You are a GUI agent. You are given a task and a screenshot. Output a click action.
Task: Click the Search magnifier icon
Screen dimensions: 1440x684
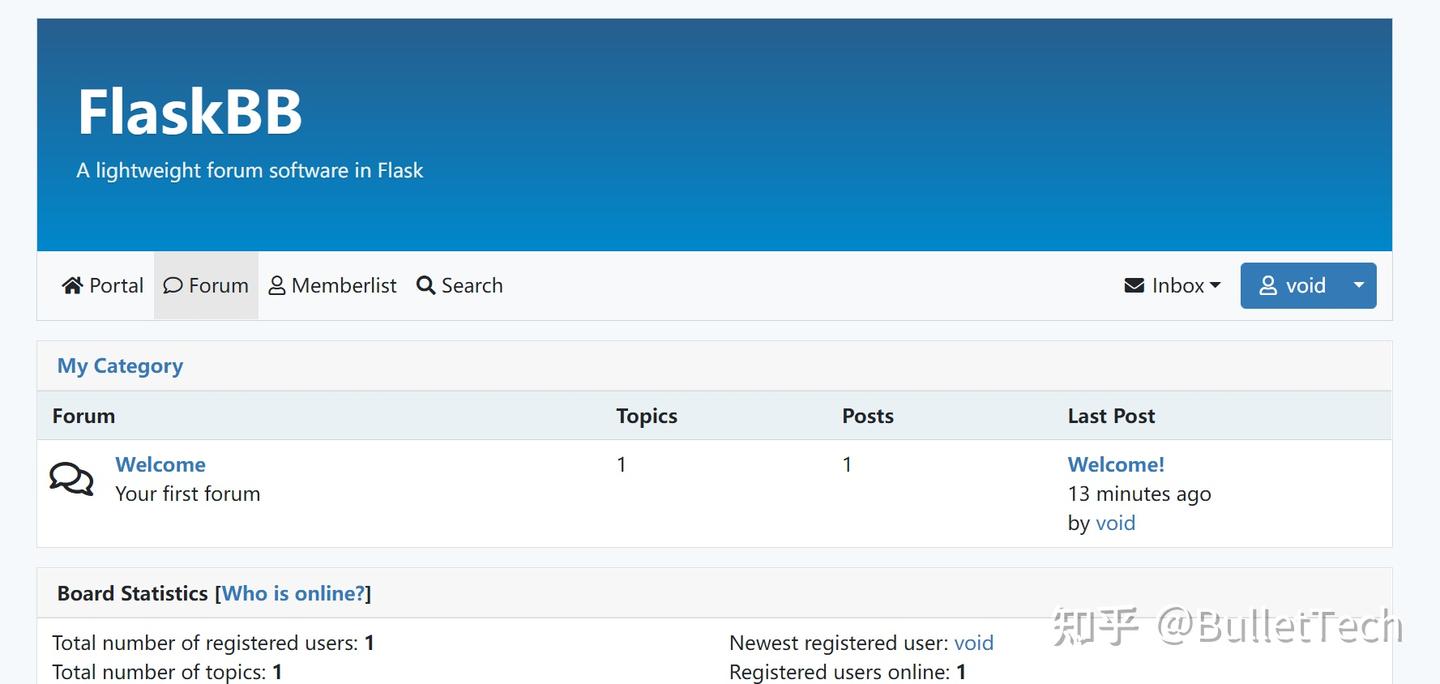coord(426,286)
